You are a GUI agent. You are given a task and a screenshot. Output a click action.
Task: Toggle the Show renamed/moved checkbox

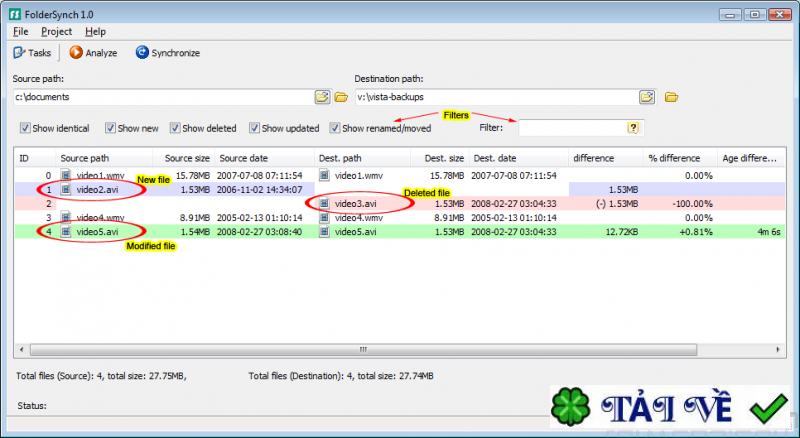pyautogui.click(x=335, y=128)
